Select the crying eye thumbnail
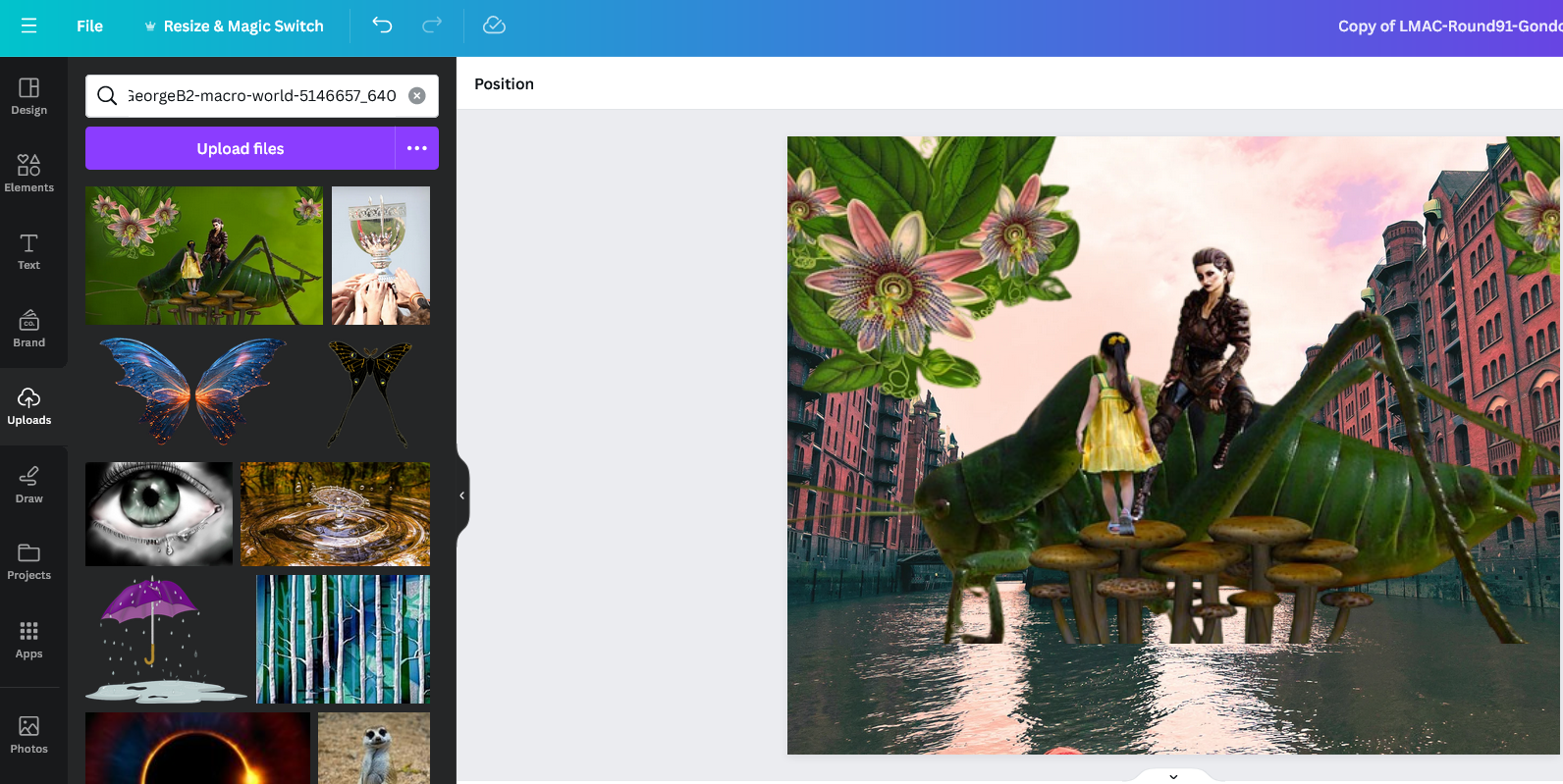The image size is (1563, 784). (159, 514)
